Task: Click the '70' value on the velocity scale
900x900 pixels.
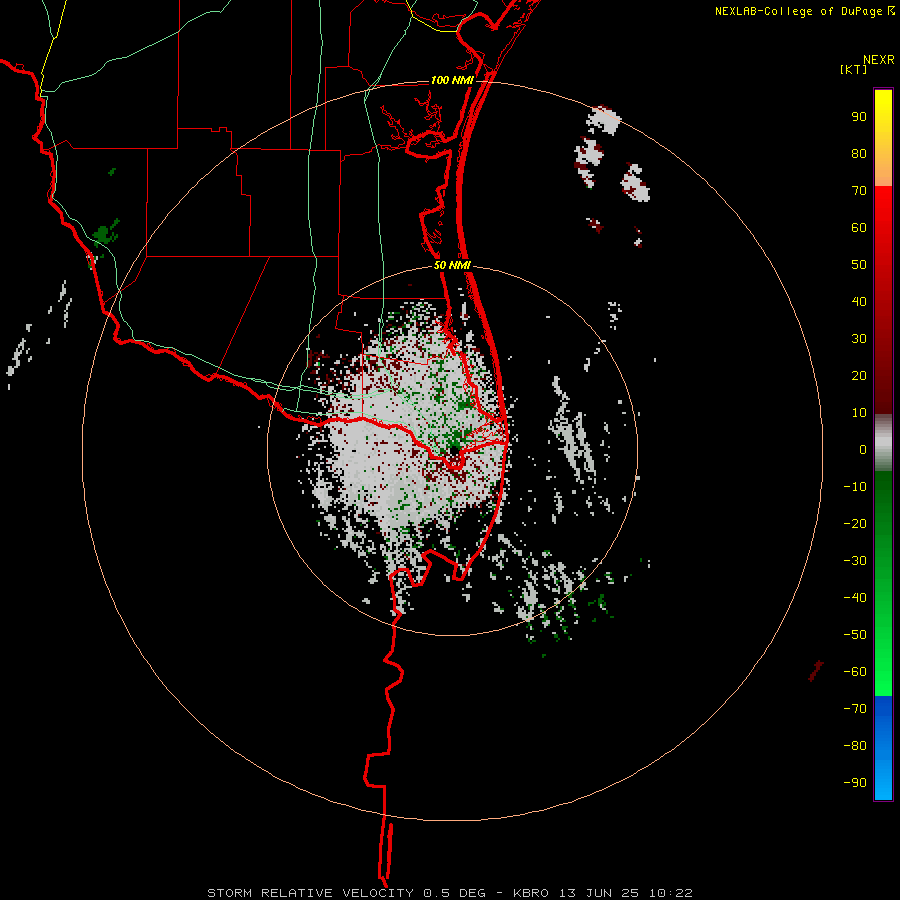Action: tap(859, 191)
